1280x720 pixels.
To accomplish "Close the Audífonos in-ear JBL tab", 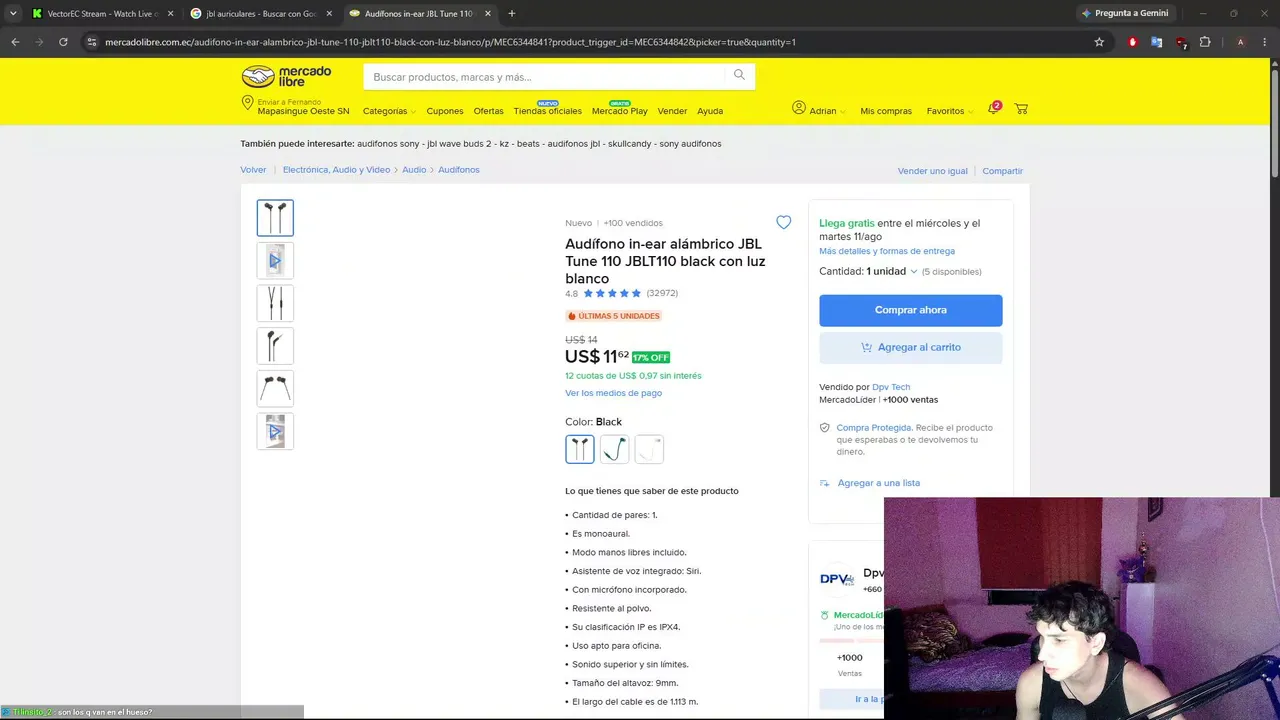I will 488,13.
